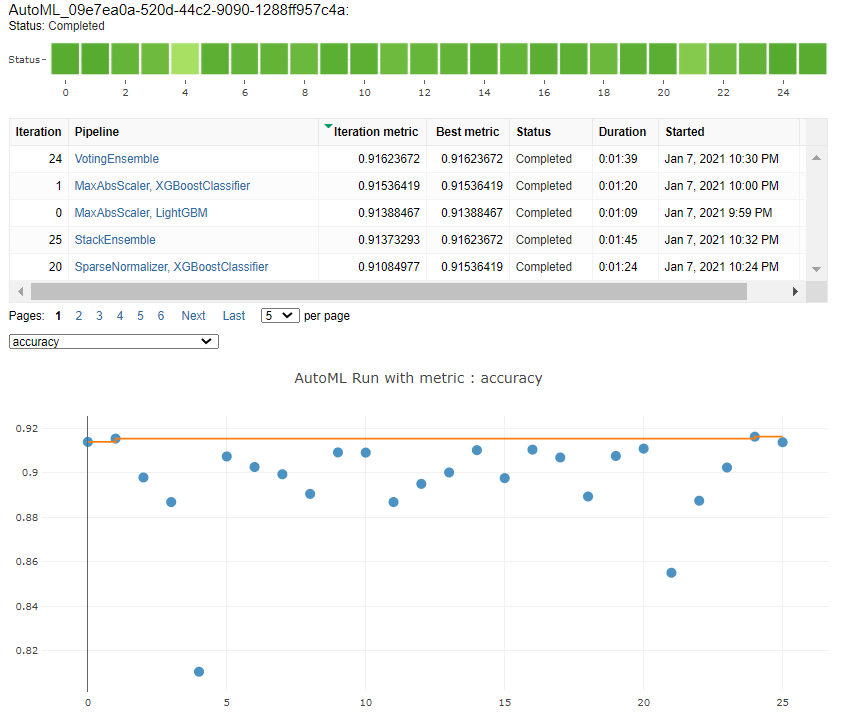The height and width of the screenshot is (718, 846).
Task: Click the table scroll down arrow
Action: point(816,269)
